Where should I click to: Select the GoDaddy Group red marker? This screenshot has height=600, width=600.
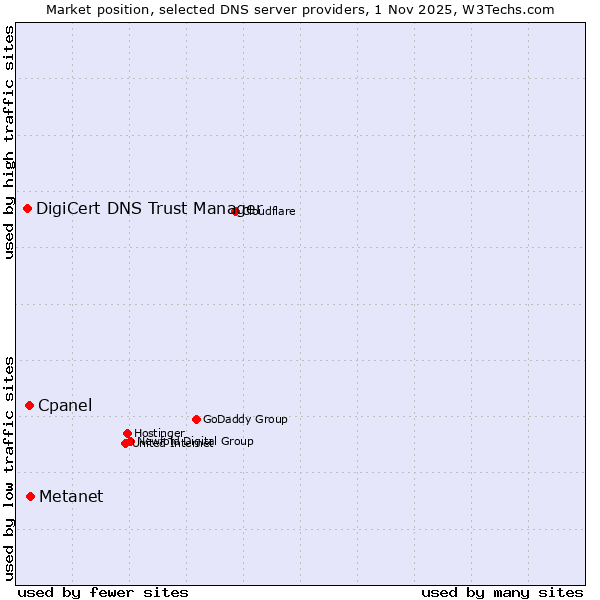[x=196, y=419]
